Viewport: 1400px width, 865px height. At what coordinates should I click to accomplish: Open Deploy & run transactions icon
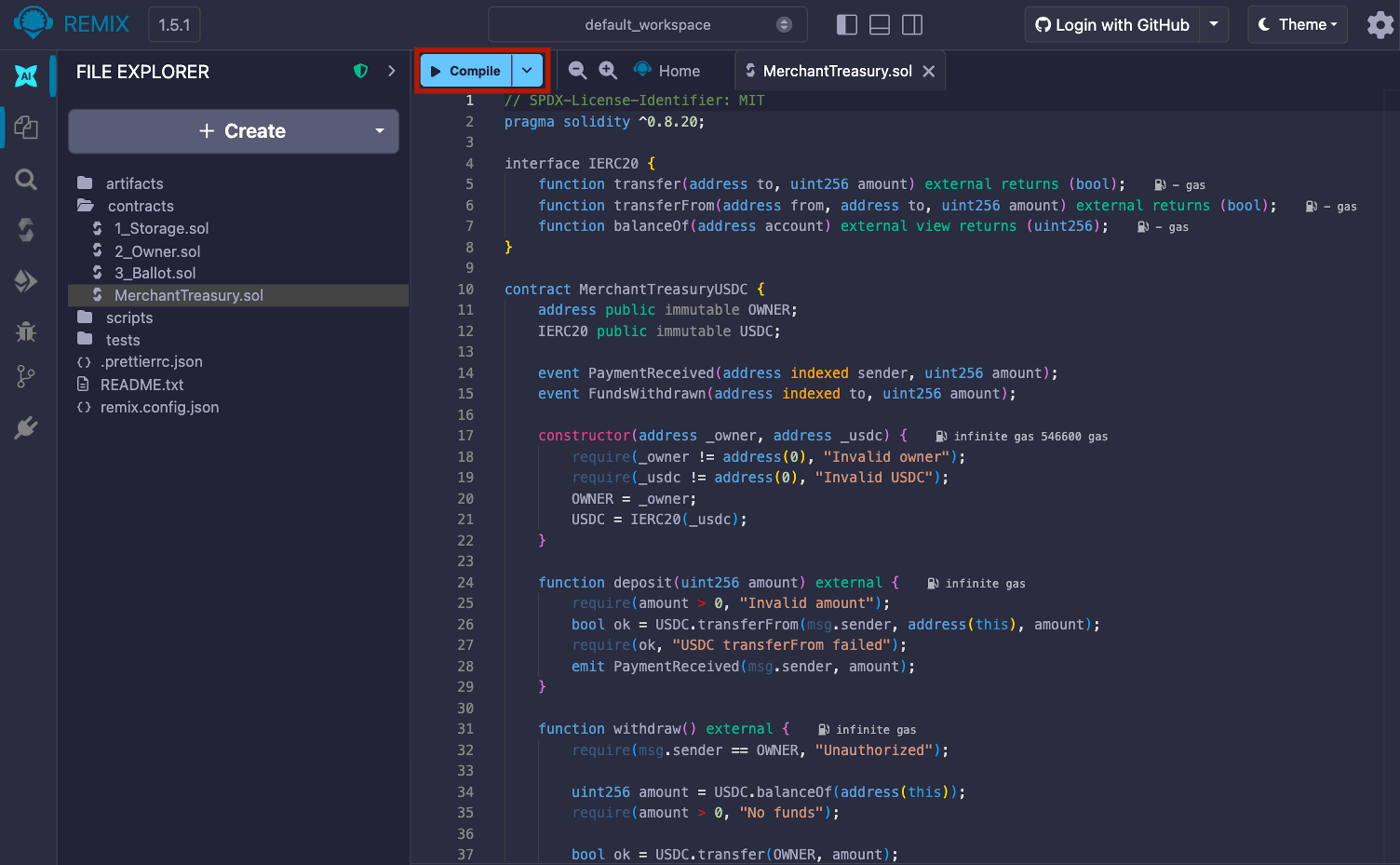(26, 281)
